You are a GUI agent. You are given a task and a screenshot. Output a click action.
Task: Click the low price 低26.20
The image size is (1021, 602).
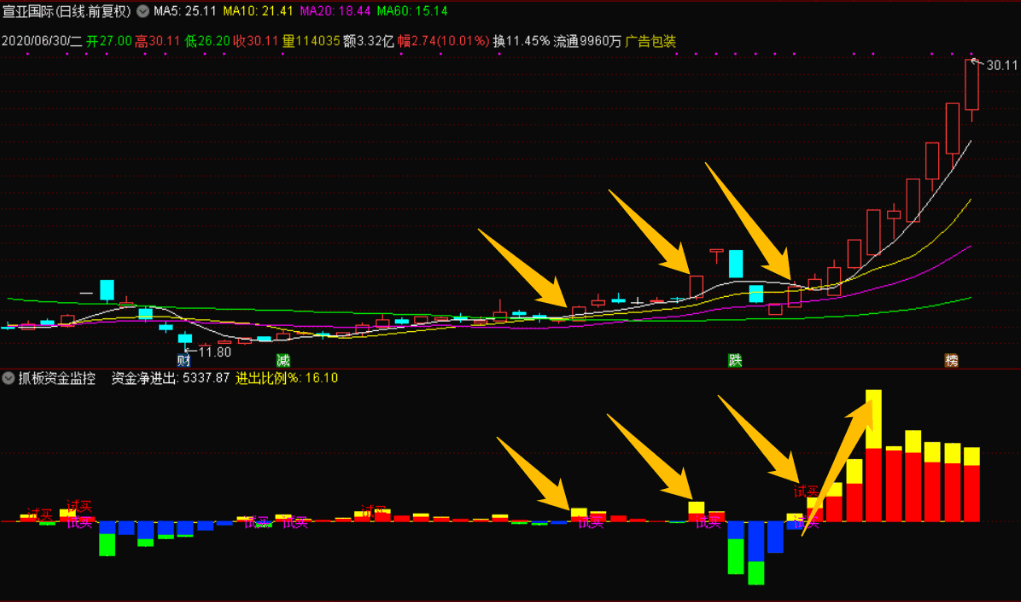point(207,42)
